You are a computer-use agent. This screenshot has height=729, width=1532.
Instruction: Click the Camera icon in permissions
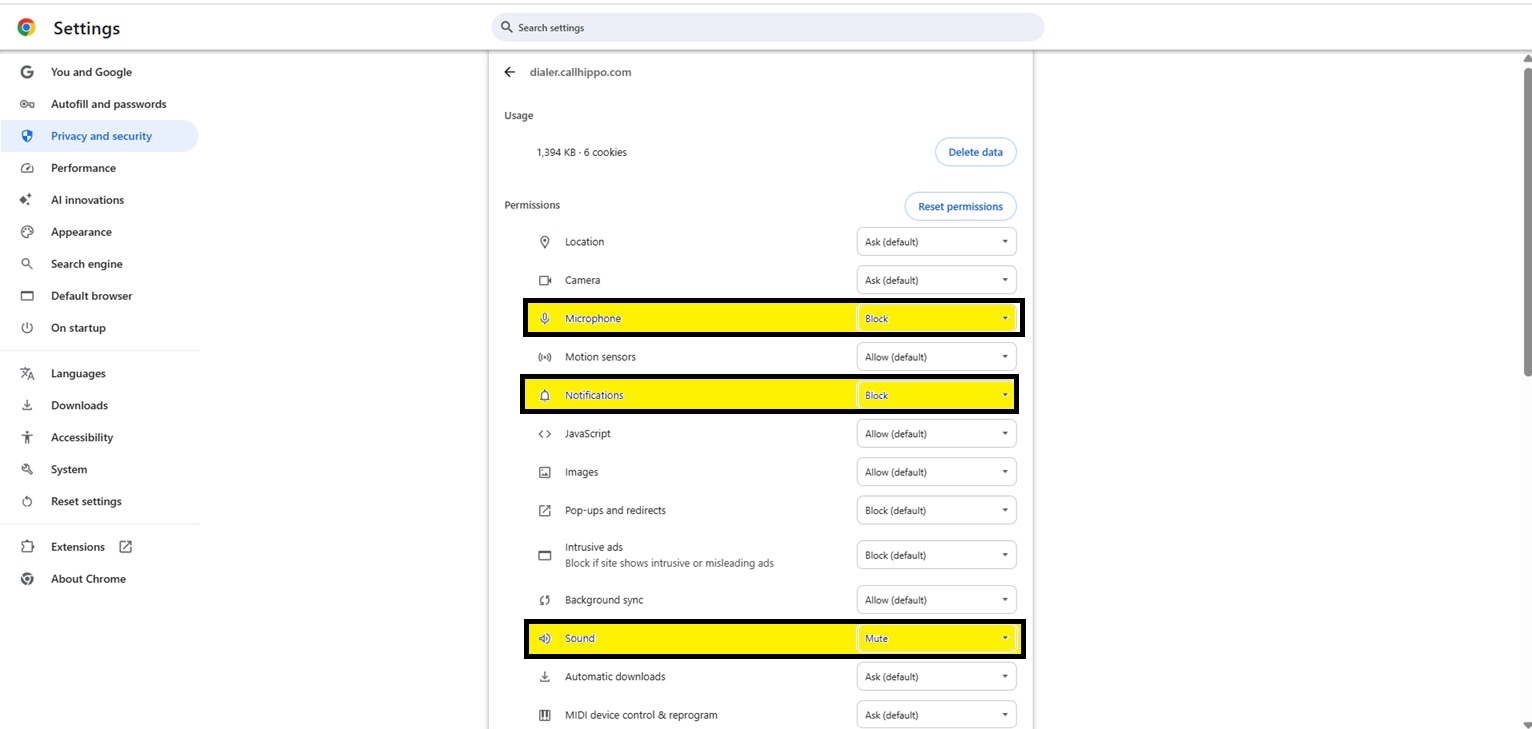pos(545,280)
